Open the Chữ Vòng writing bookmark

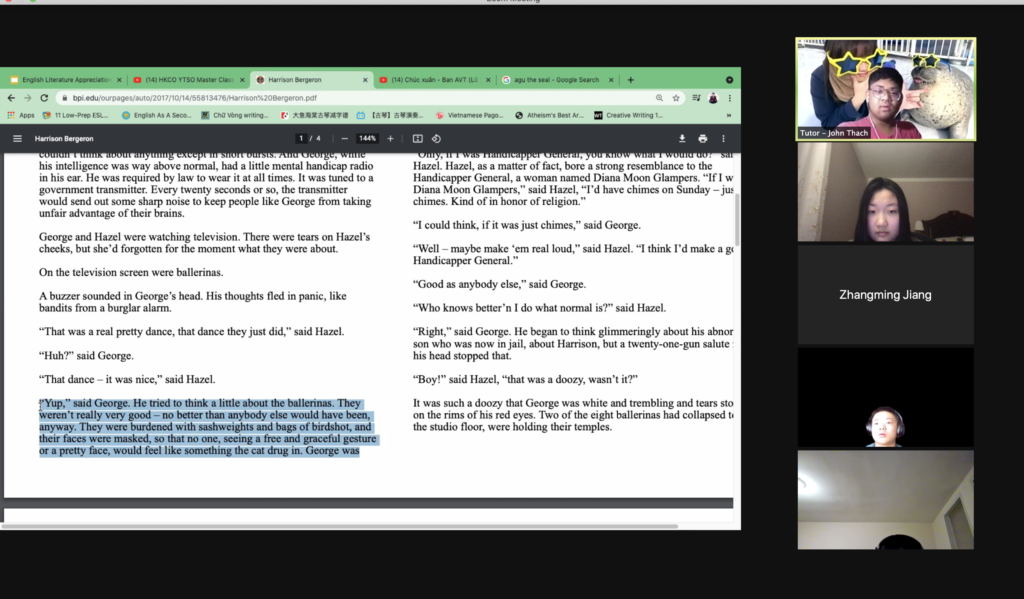[x=234, y=116]
